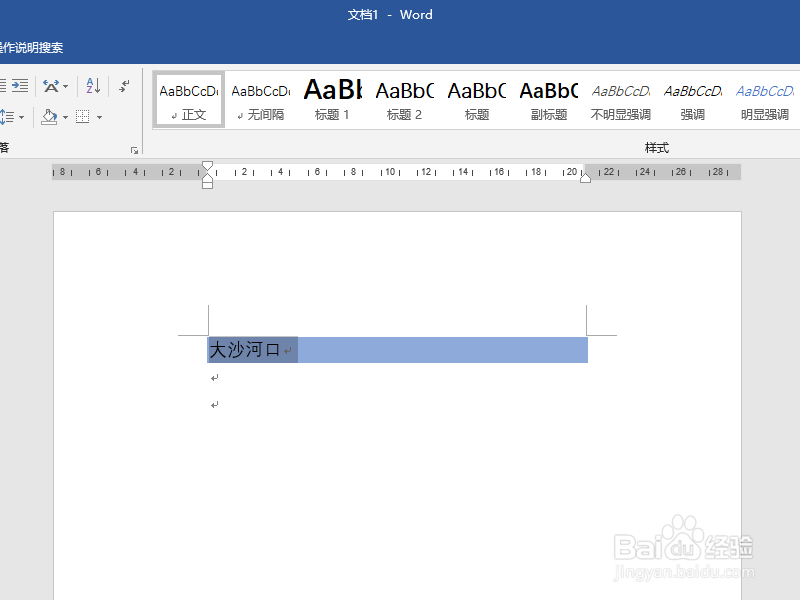
Task: Click the first line indent marker on ruler
Action: [x=207, y=166]
